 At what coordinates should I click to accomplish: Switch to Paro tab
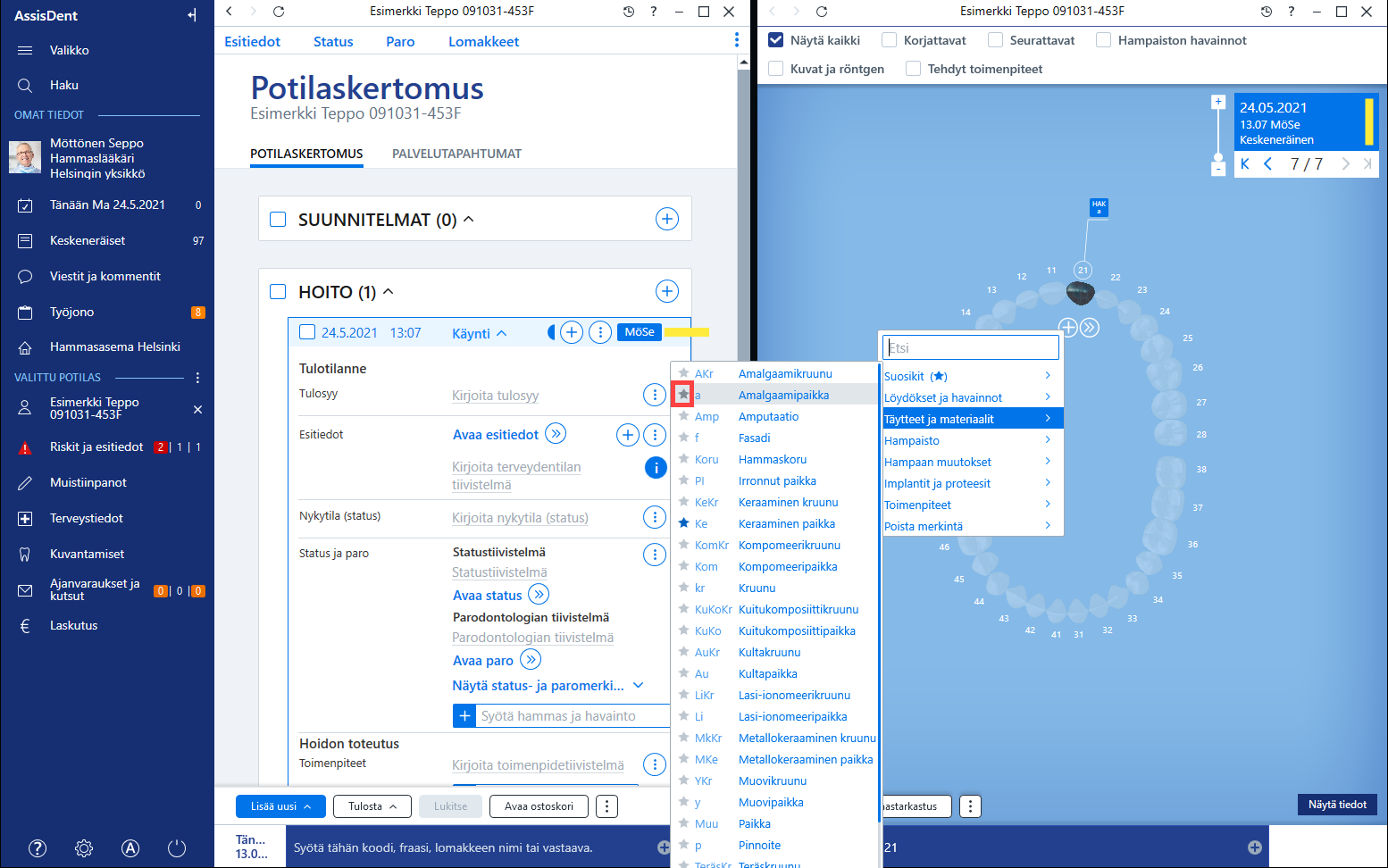pyautogui.click(x=400, y=42)
